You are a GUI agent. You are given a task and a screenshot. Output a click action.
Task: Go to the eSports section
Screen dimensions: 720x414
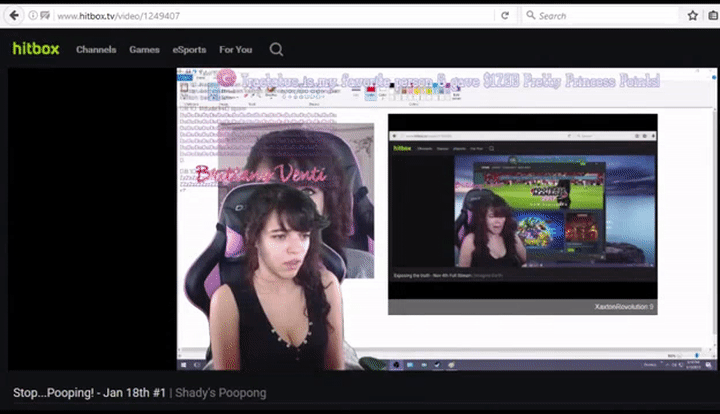click(189, 50)
